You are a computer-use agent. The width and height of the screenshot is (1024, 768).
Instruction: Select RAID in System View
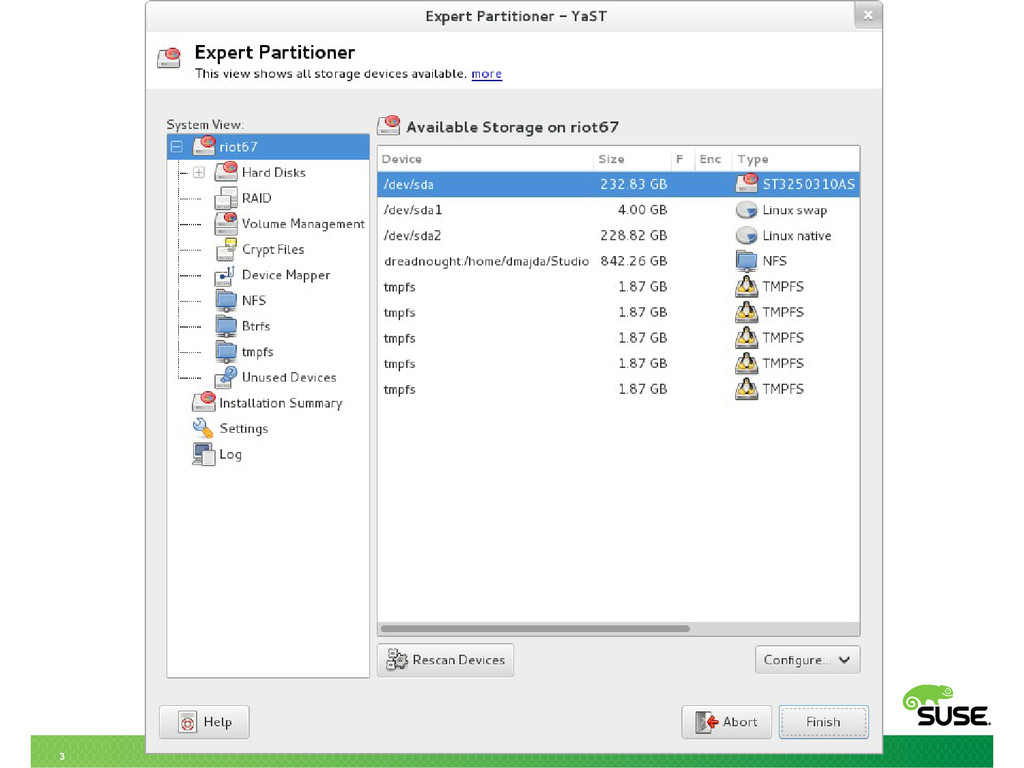pos(257,198)
